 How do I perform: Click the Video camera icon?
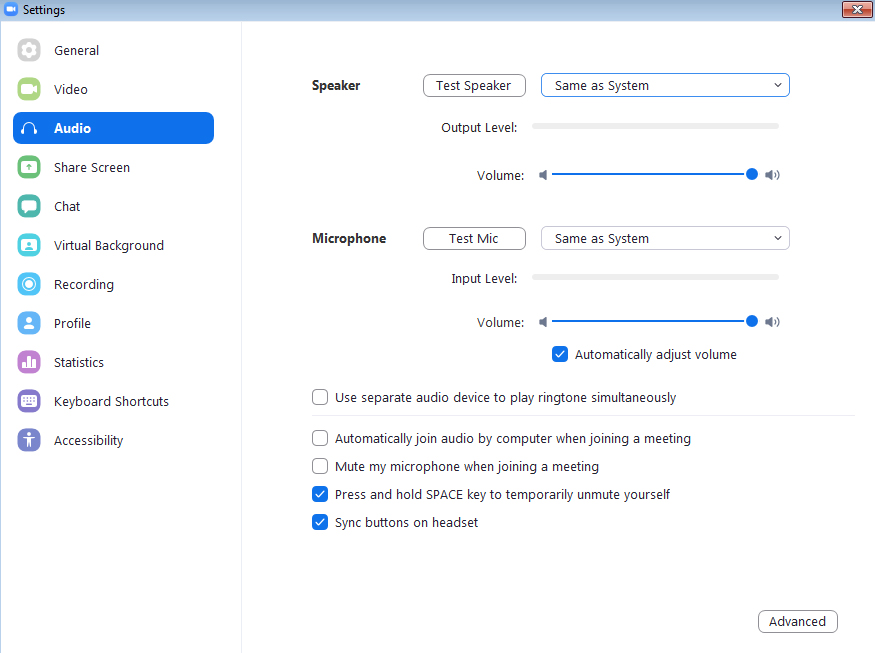[x=28, y=89]
